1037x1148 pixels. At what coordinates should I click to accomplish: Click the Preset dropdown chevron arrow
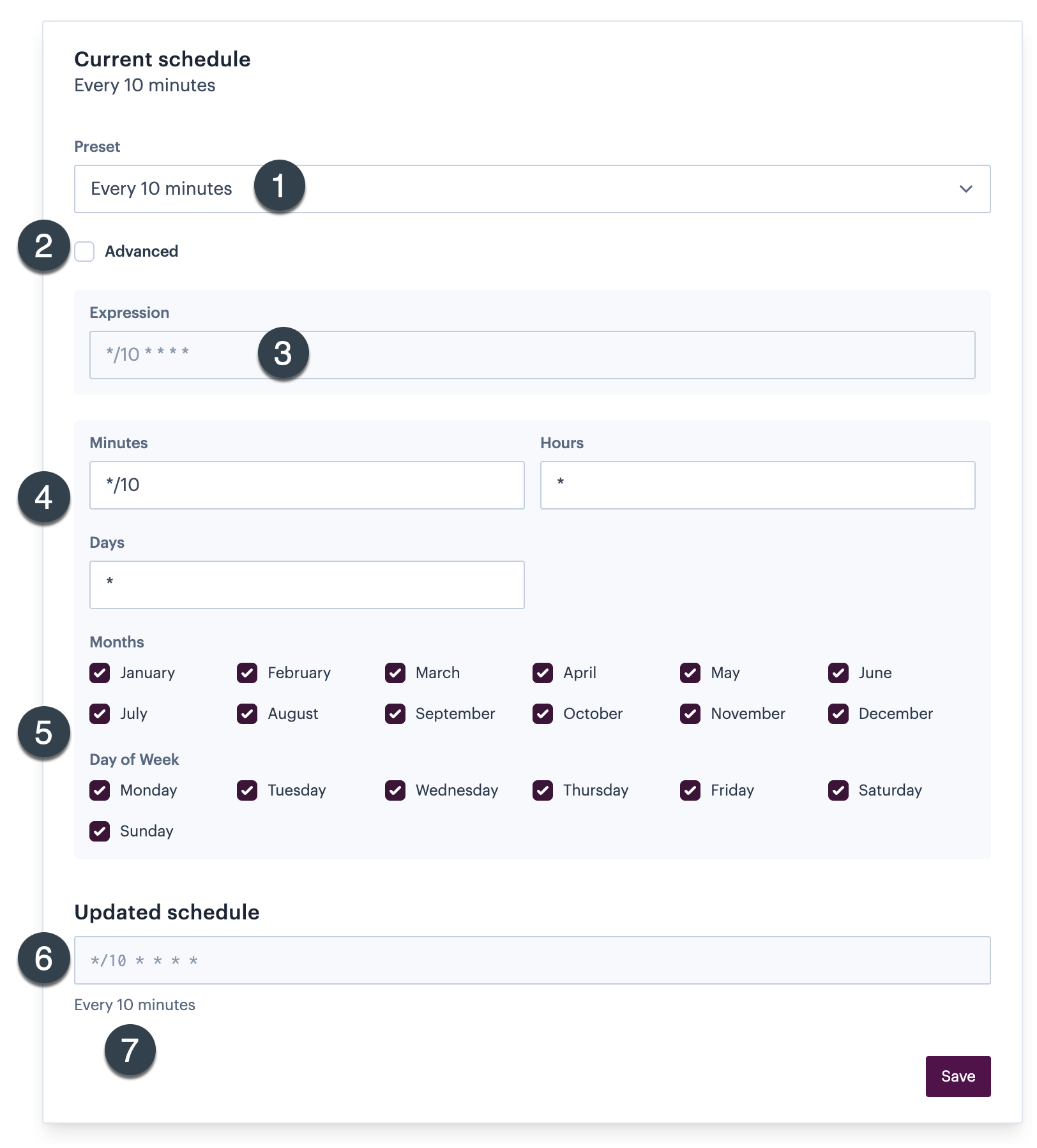coord(965,189)
